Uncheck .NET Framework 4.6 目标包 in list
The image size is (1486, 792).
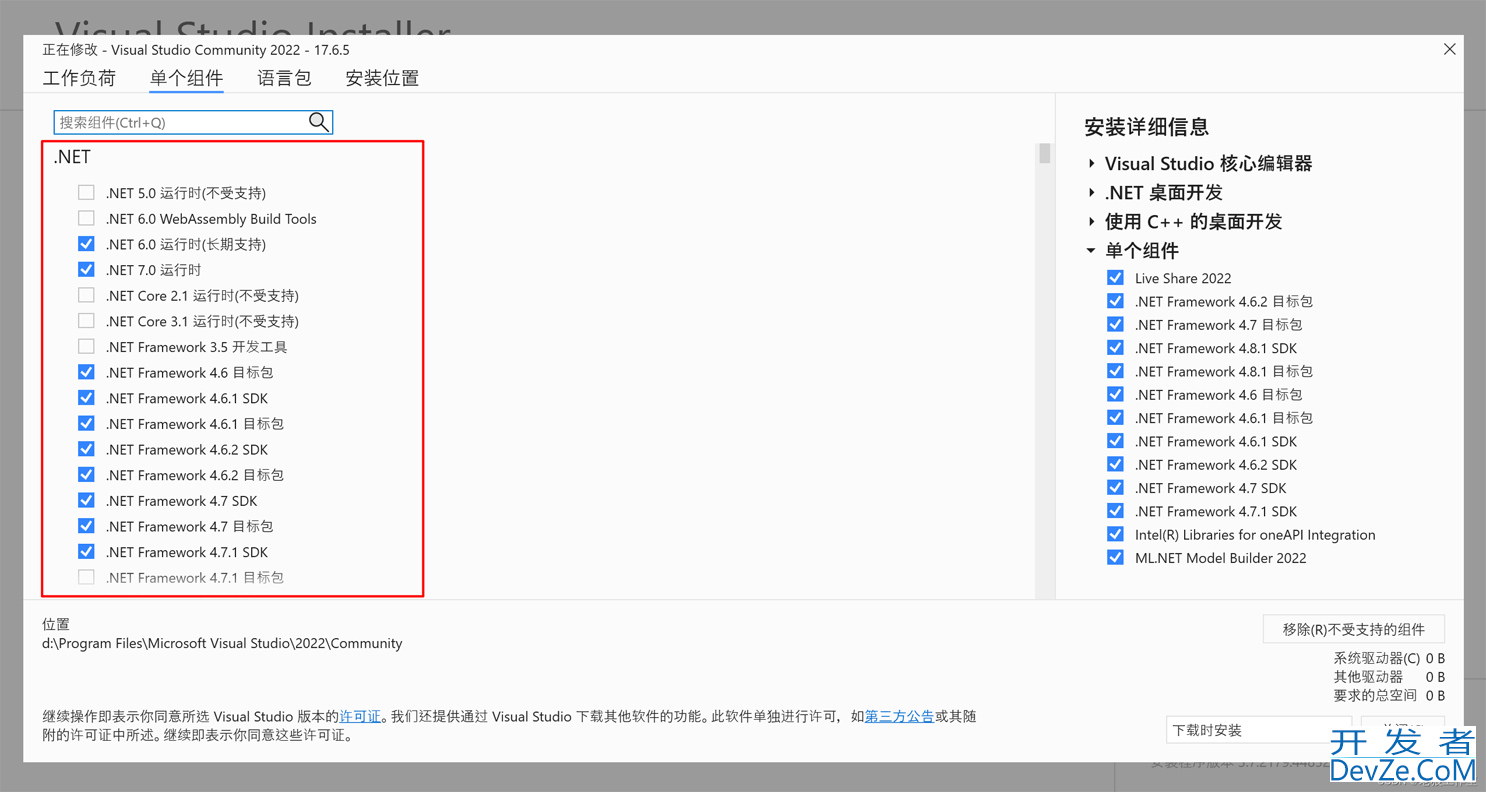point(87,372)
